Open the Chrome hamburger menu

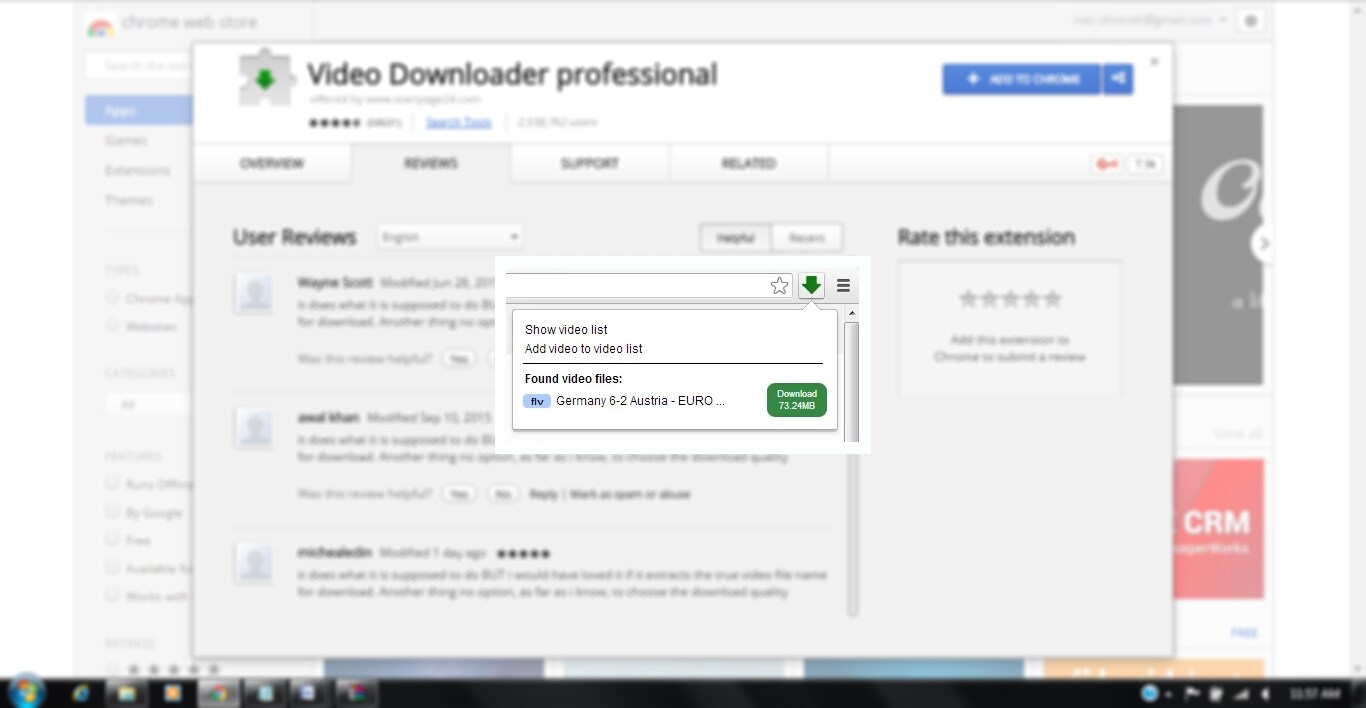coord(843,286)
